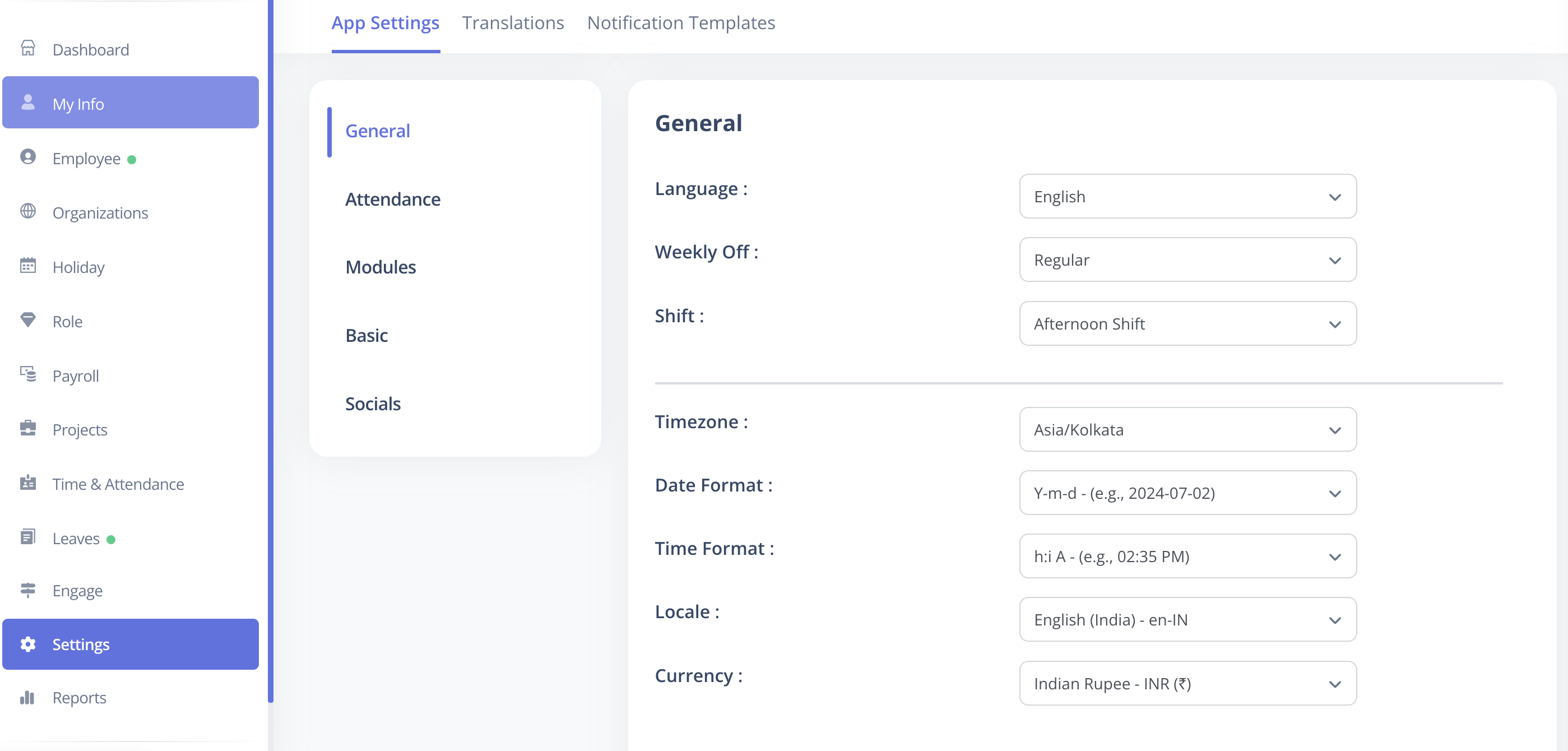Open Basic settings section

click(367, 335)
